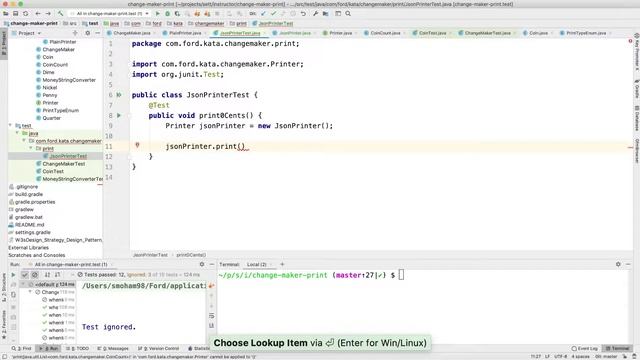This screenshot has width=640, height=360.
Task: Switch to JsonPrinter.java editor tab
Action: tap(295, 33)
